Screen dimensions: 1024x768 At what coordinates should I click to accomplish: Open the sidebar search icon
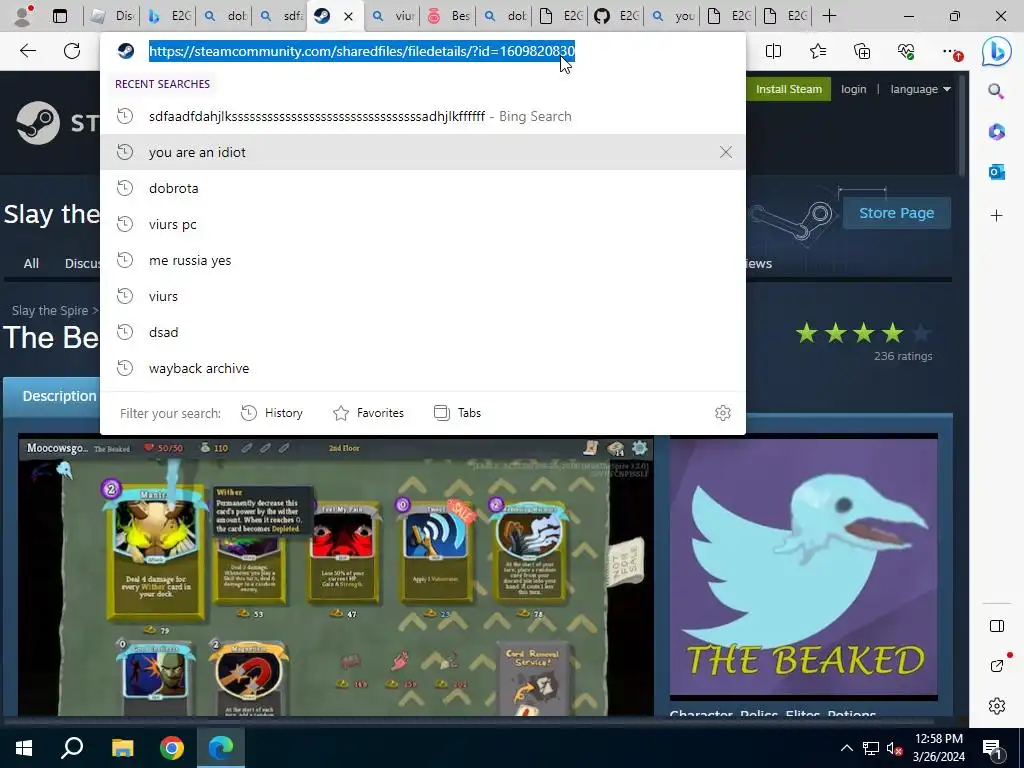pyautogui.click(x=996, y=91)
